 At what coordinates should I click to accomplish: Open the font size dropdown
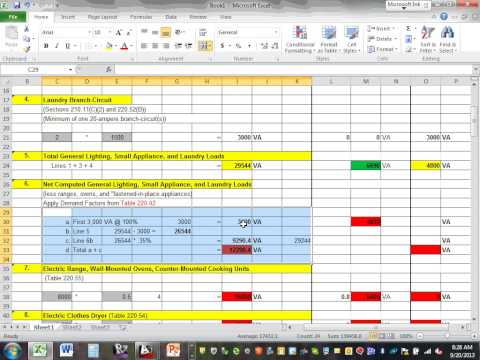[x=110, y=32]
